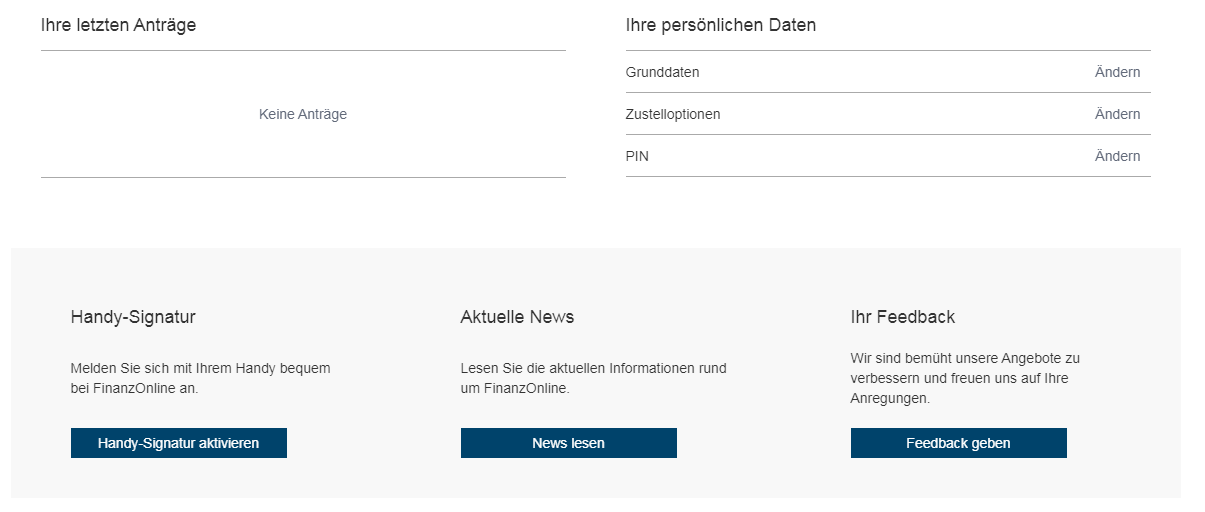Viewport: 1205px width, 512px height.
Task: Click Ändern link for Grunddaten
Action: click(x=1117, y=72)
